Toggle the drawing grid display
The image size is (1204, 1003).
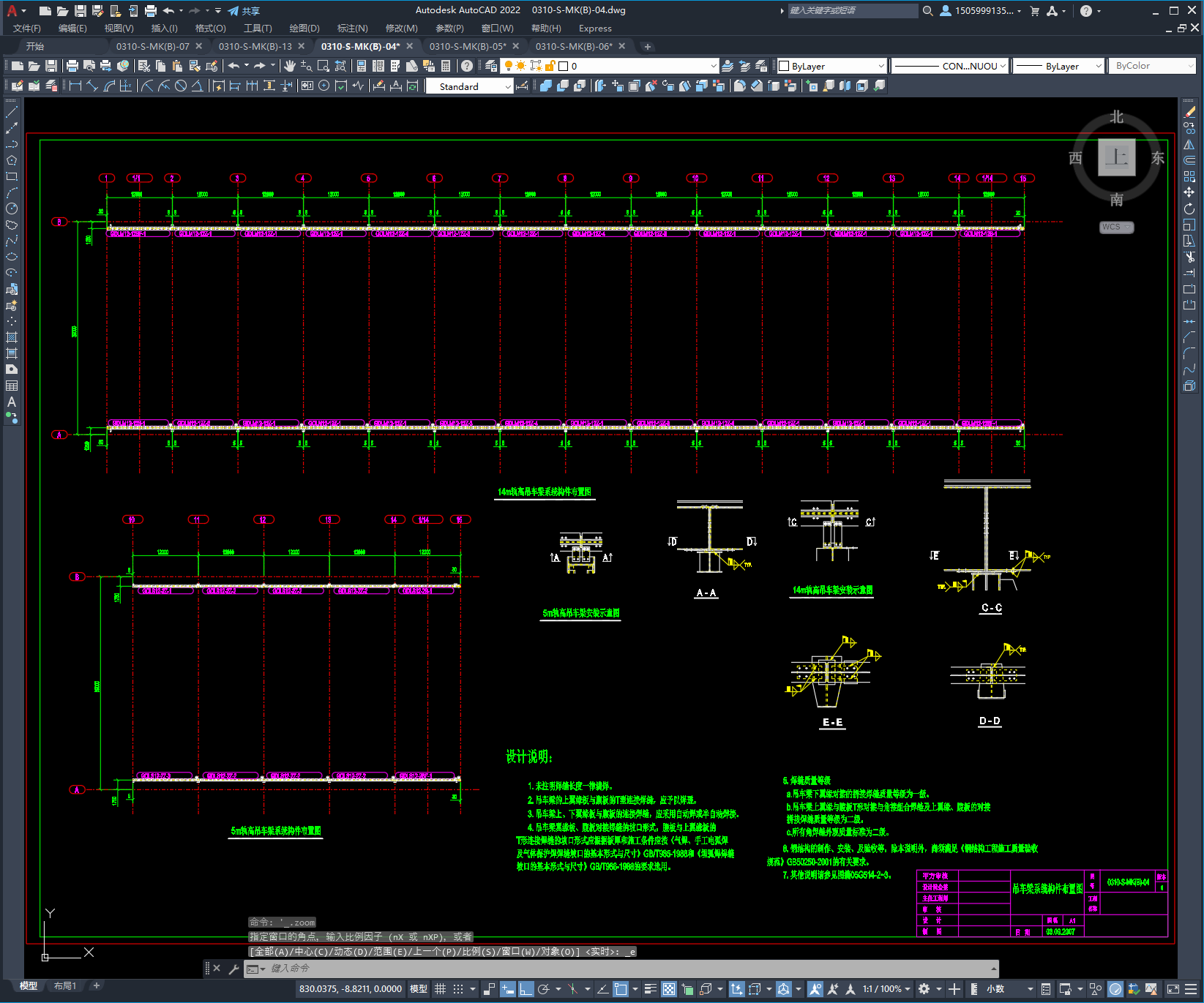click(440, 989)
